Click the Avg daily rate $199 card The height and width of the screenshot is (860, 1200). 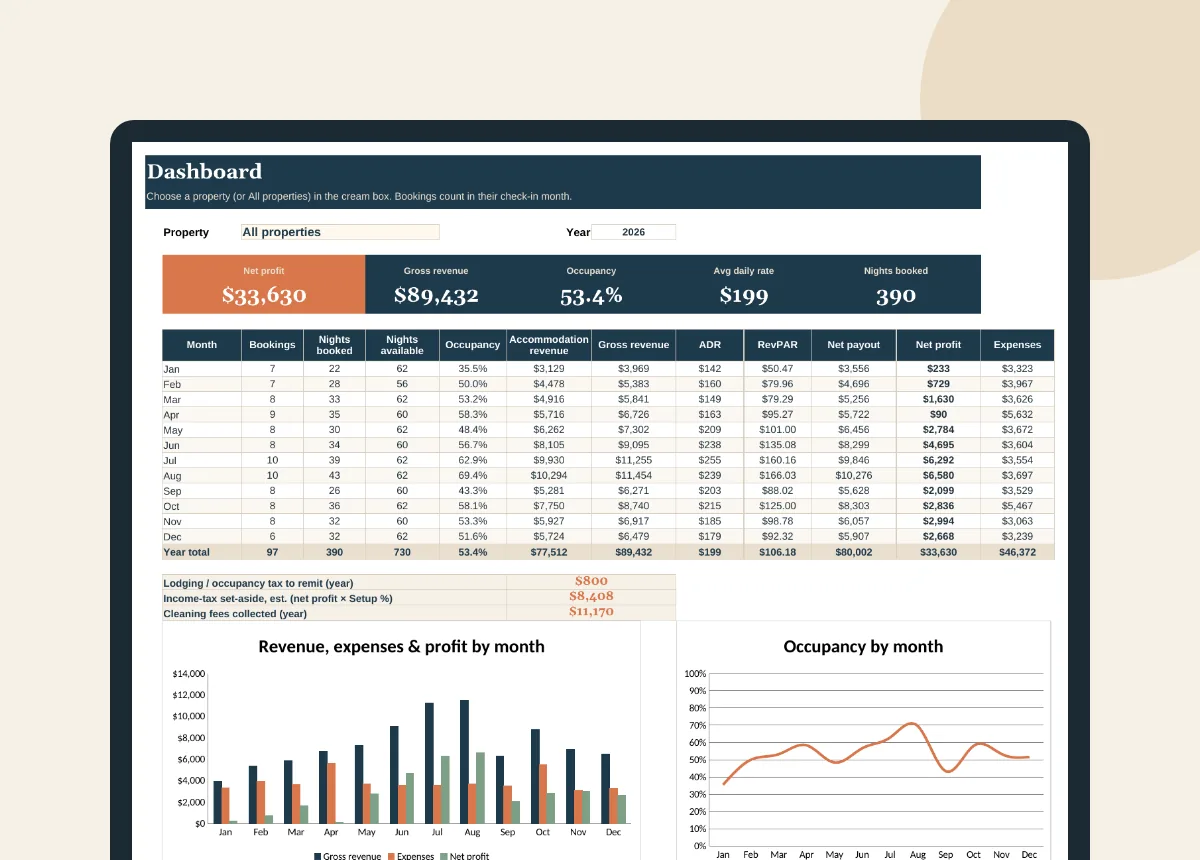[744, 285]
